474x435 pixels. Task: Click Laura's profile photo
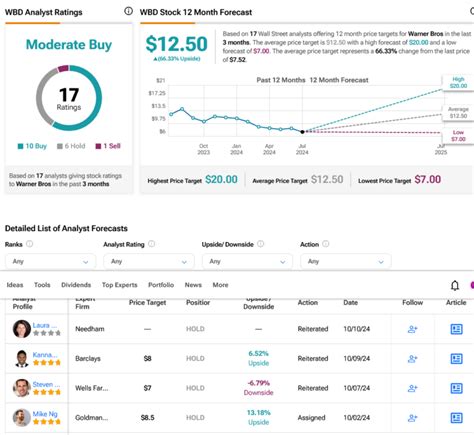pos(22,329)
